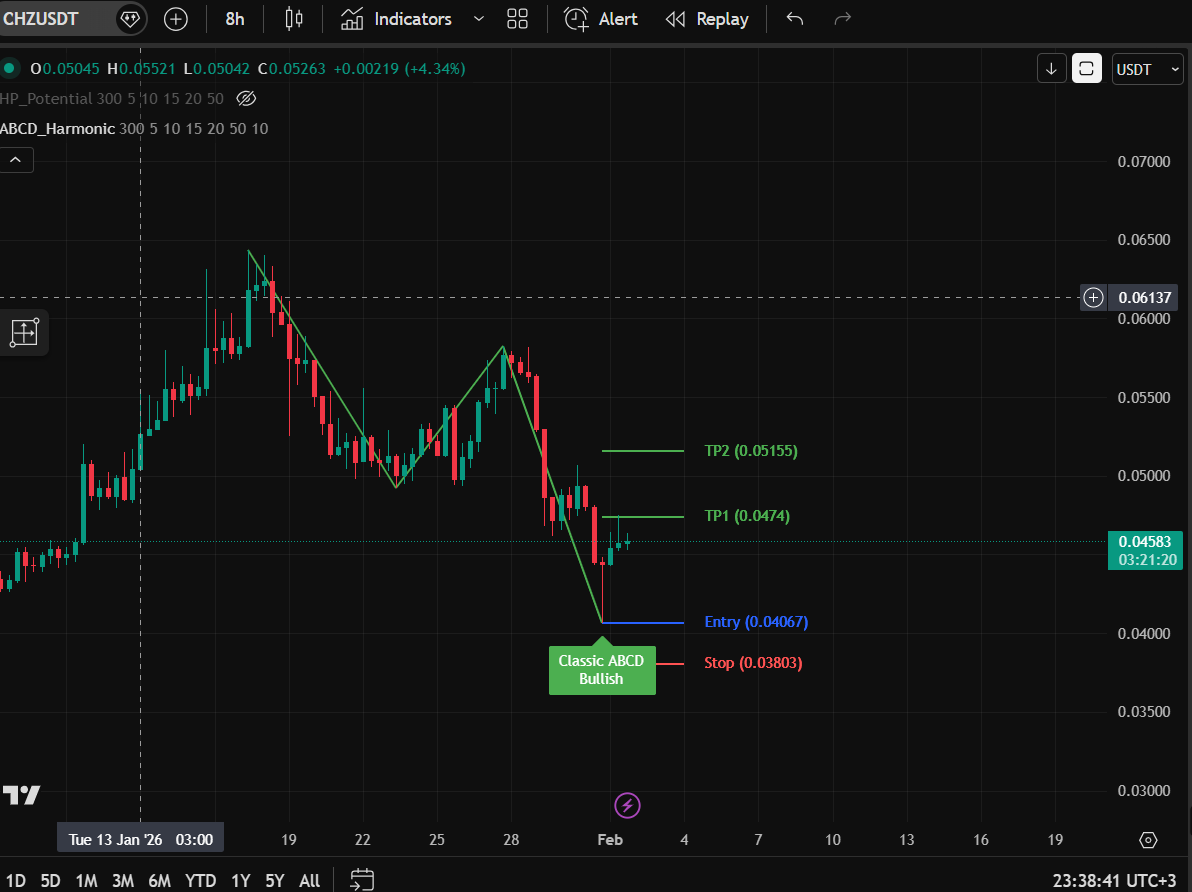Click the plus icon at 0.06137 price
The image size is (1192, 892).
(x=1093, y=297)
